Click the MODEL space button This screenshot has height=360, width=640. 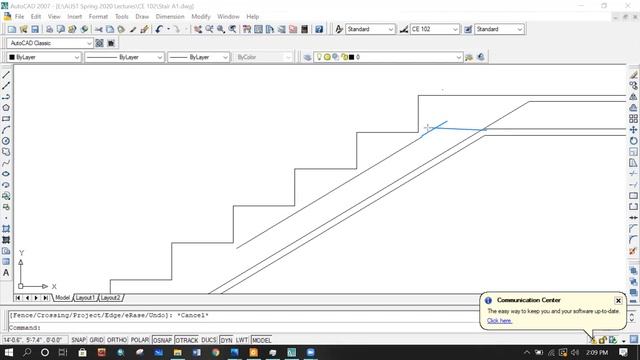click(261, 340)
